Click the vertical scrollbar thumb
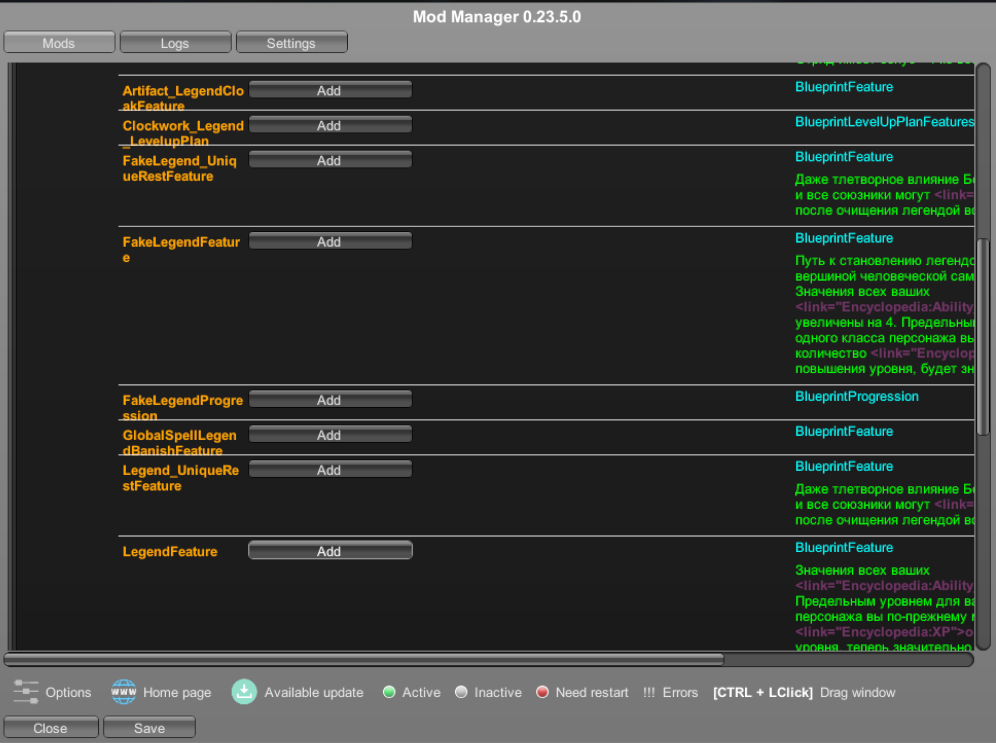 [983, 337]
